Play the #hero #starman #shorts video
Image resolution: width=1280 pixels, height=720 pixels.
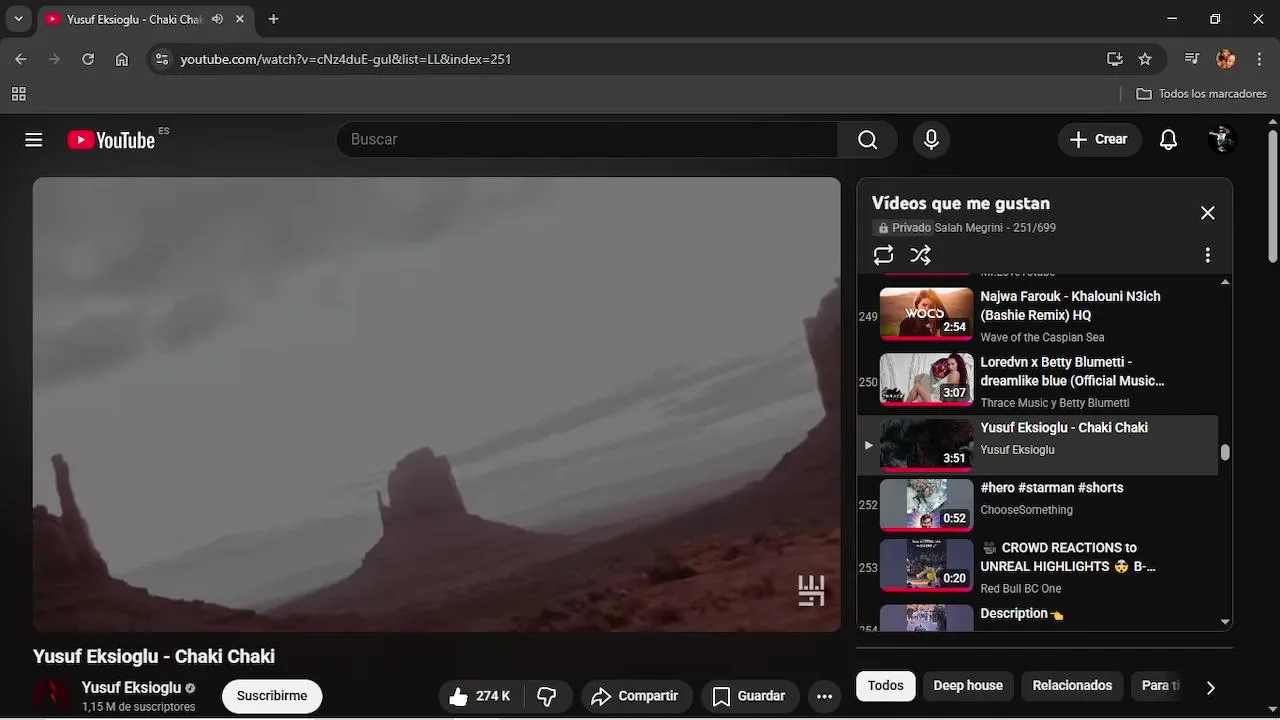(1038, 505)
